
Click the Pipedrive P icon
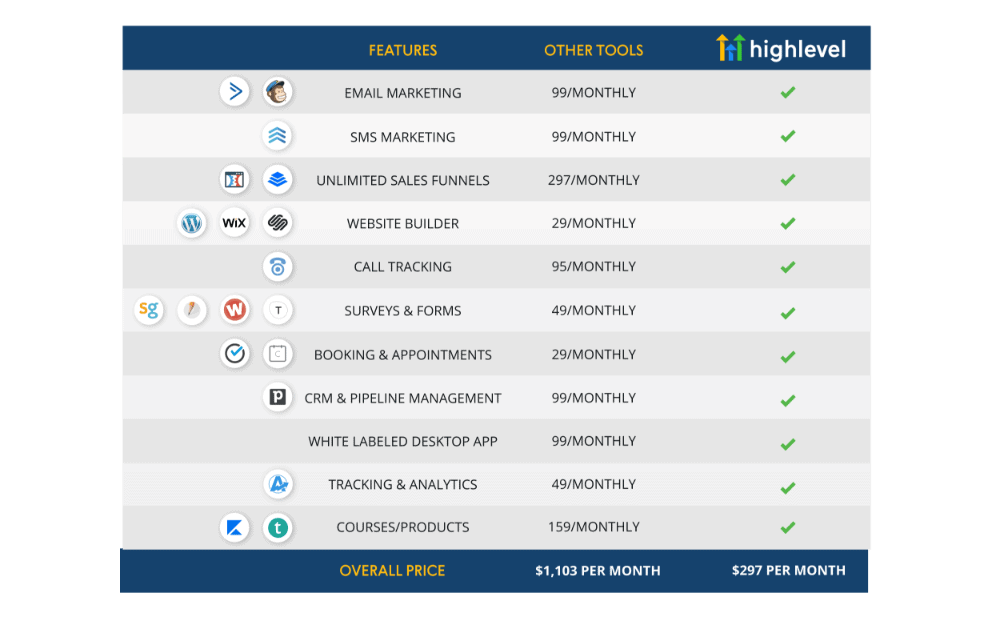pos(277,397)
